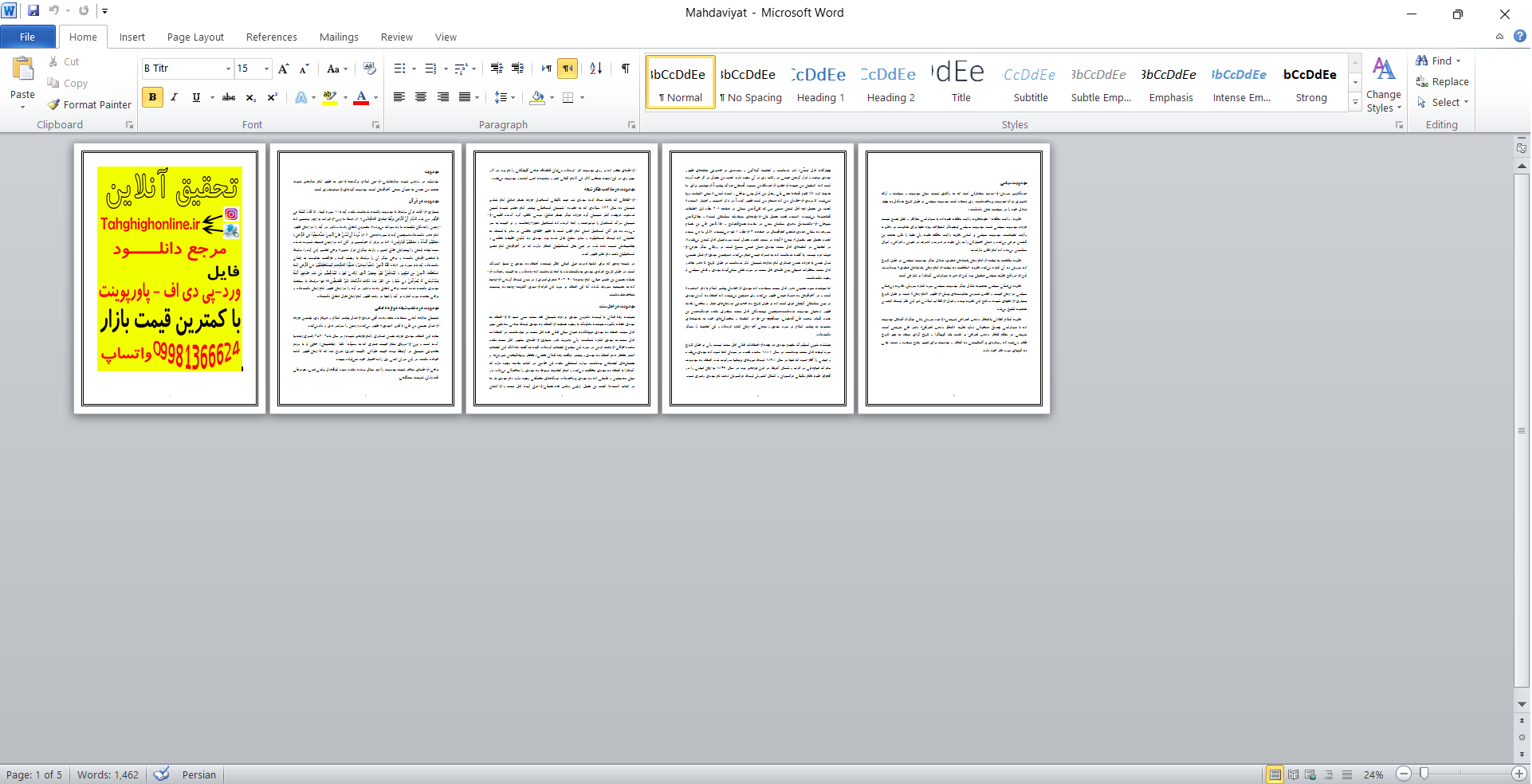Screen dimensions: 1532x784
Task: Open the File tab
Action: click(27, 37)
